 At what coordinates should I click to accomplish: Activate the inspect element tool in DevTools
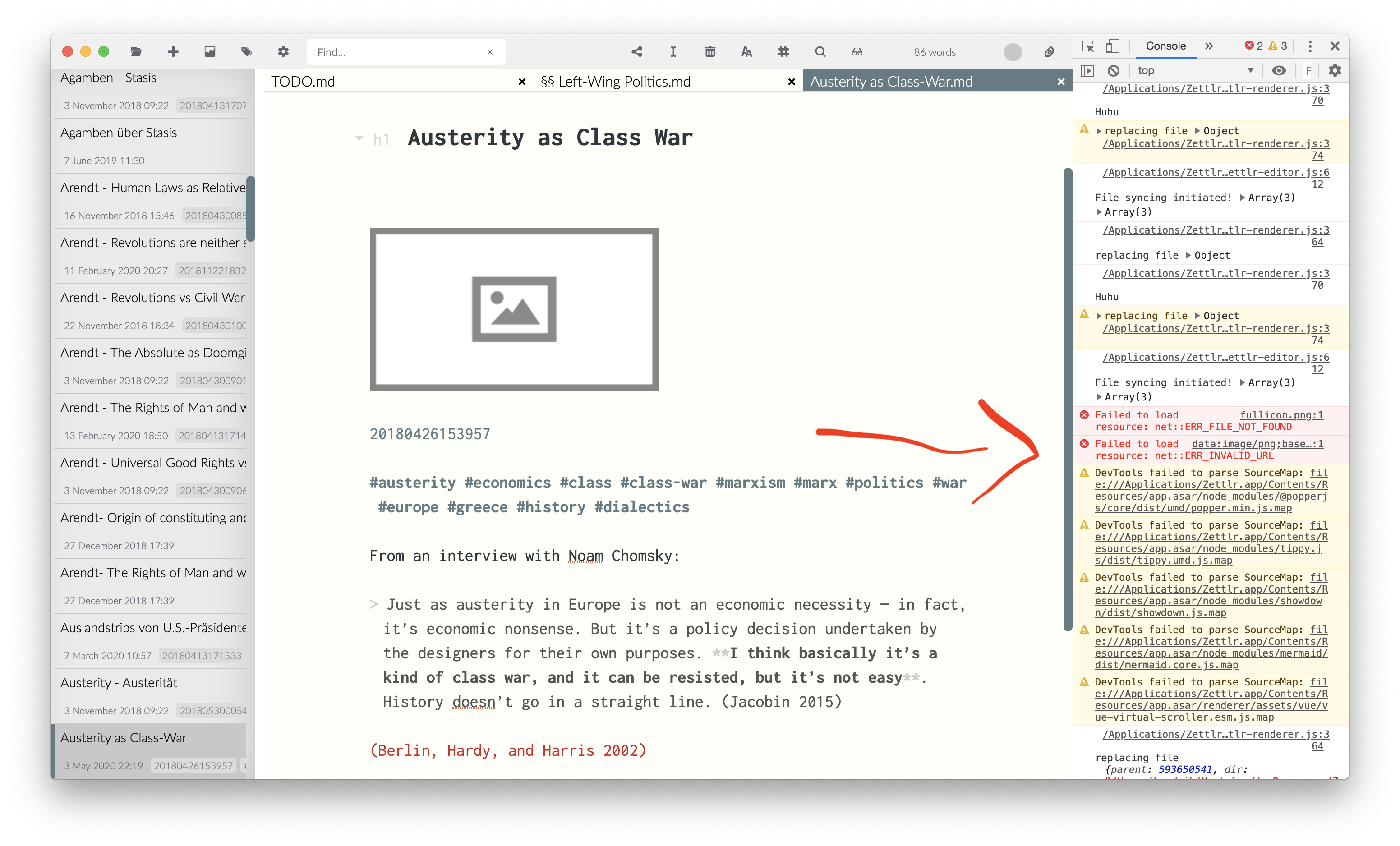(x=1089, y=46)
